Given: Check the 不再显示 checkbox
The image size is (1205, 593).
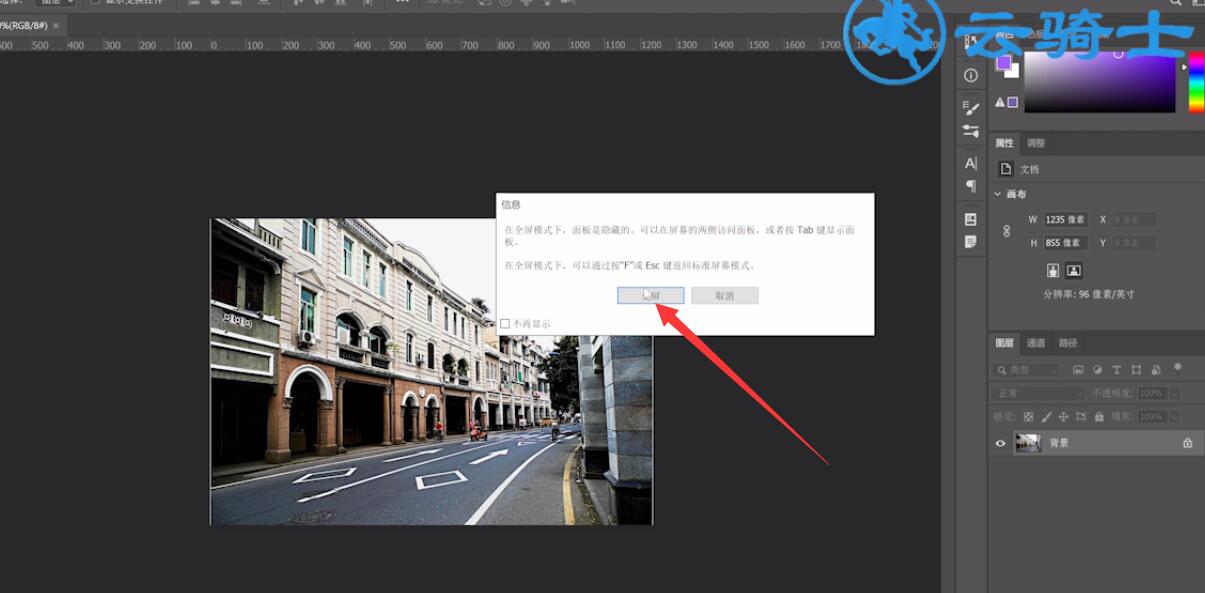Looking at the screenshot, I should (x=505, y=324).
